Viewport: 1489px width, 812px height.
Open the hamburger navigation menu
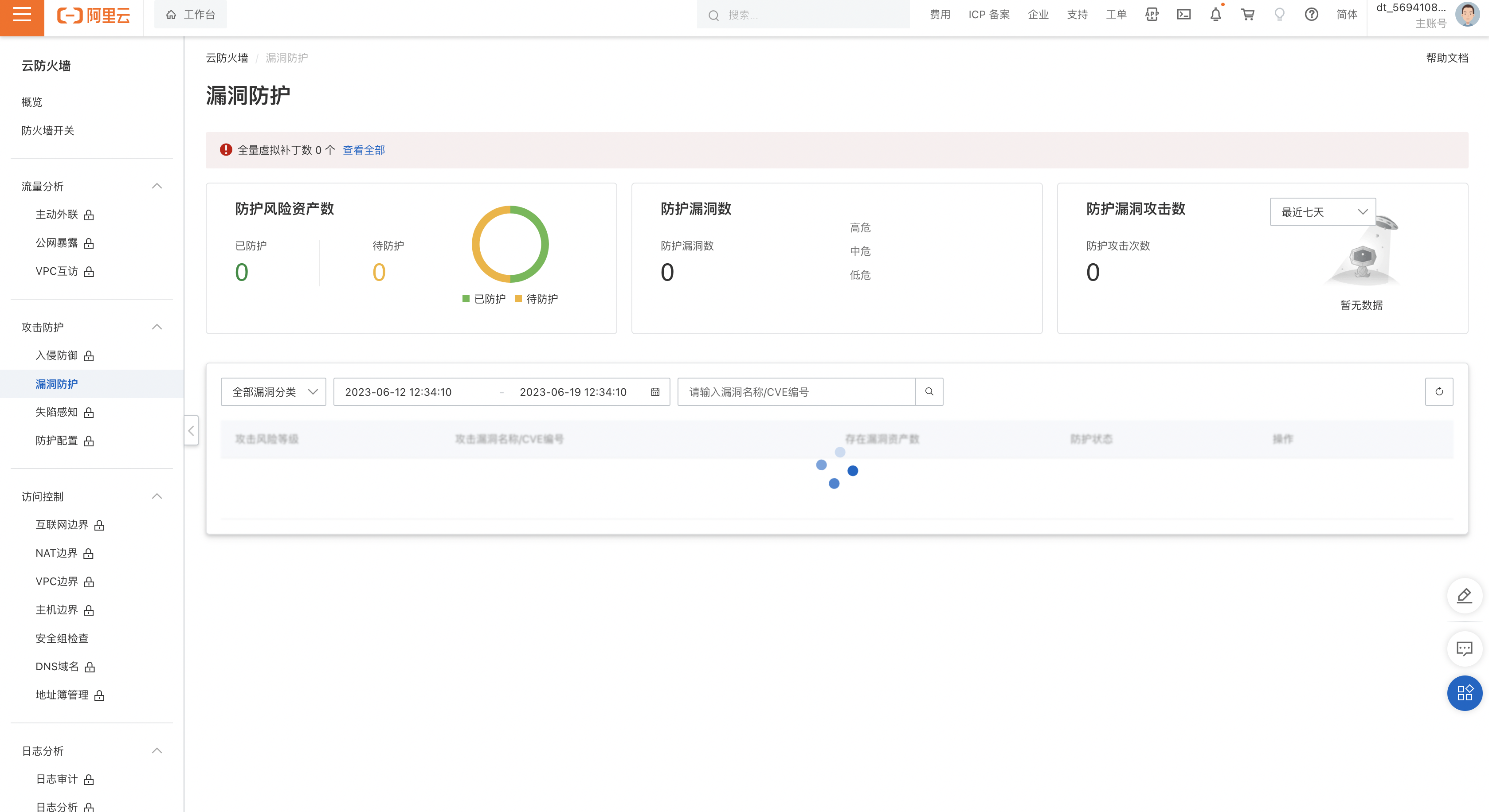[22, 15]
